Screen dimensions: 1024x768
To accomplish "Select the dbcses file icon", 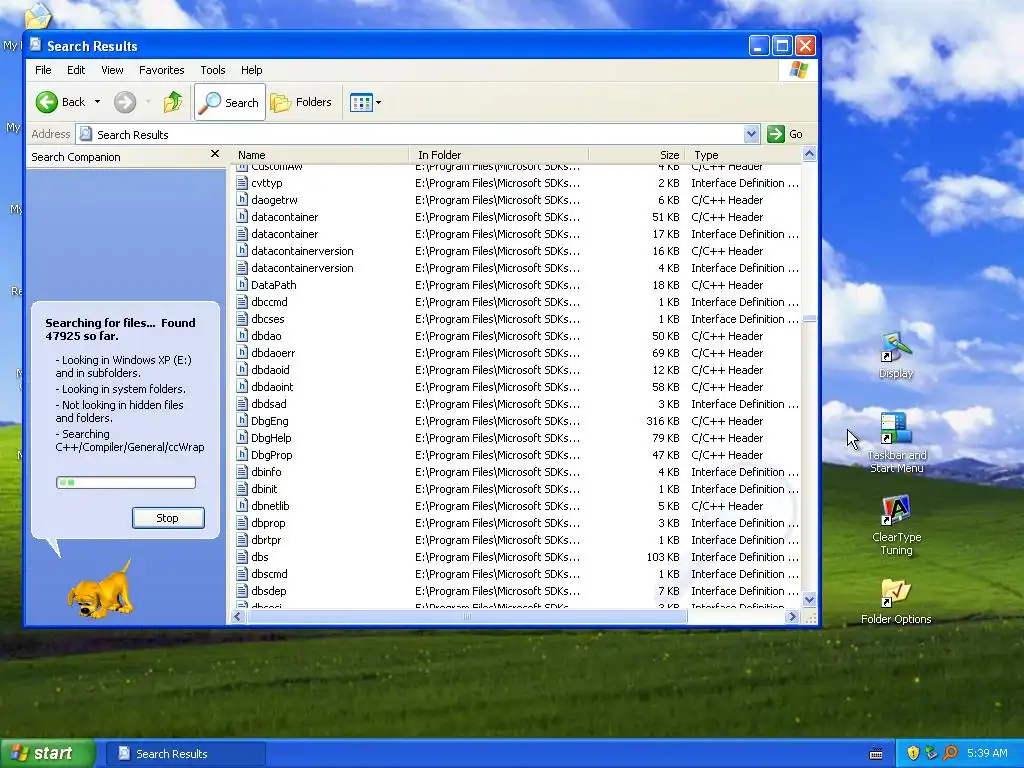I will 242,319.
